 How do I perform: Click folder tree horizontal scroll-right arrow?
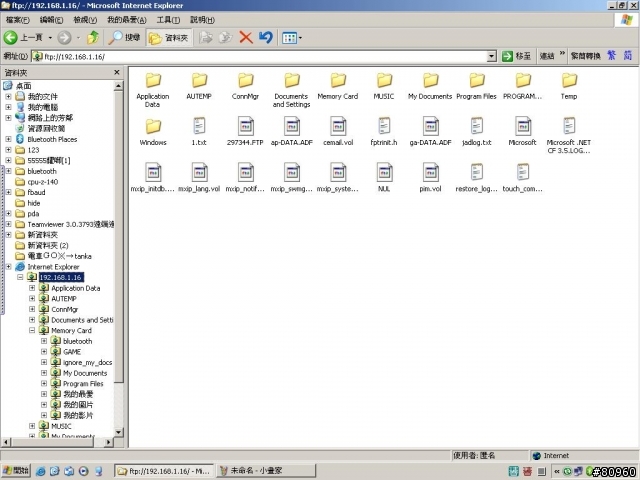coord(109,442)
